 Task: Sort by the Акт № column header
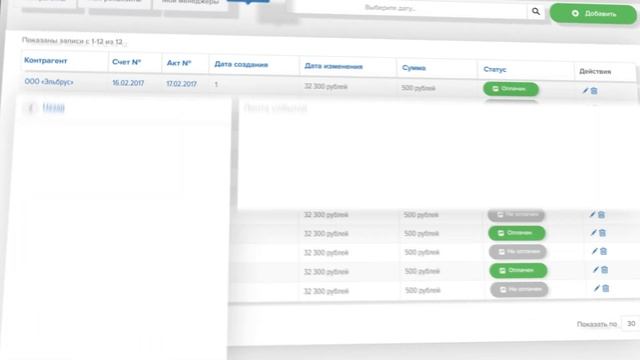coord(179,63)
